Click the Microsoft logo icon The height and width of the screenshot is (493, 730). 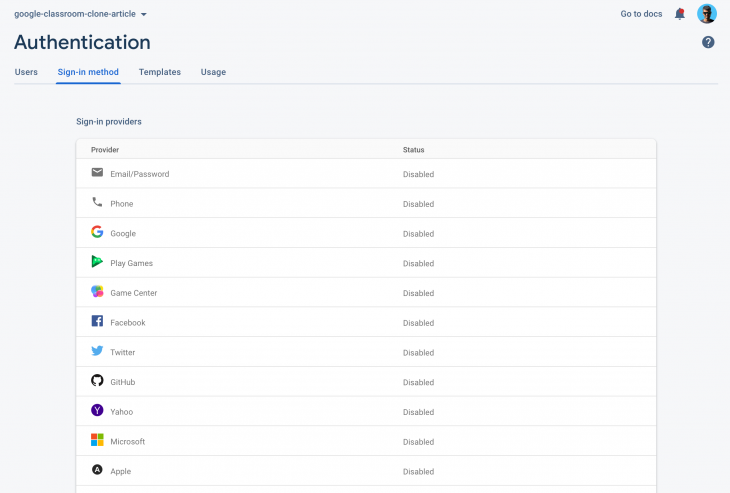click(97, 440)
